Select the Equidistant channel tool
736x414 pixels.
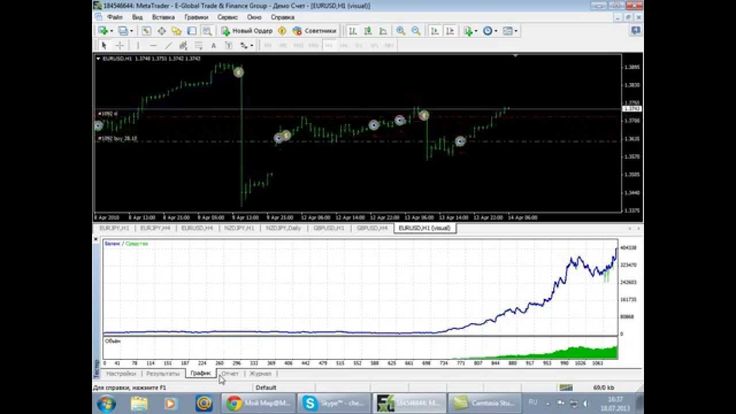183,46
